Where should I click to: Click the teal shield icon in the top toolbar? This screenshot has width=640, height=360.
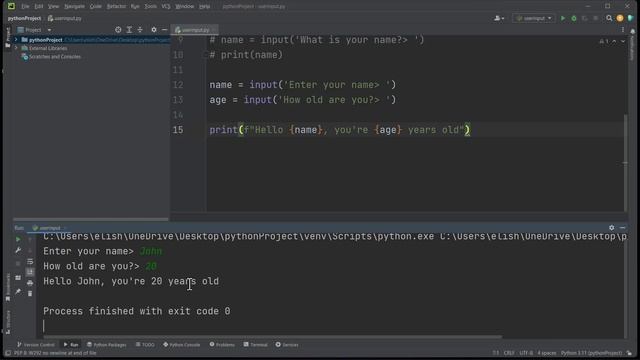click(631, 18)
